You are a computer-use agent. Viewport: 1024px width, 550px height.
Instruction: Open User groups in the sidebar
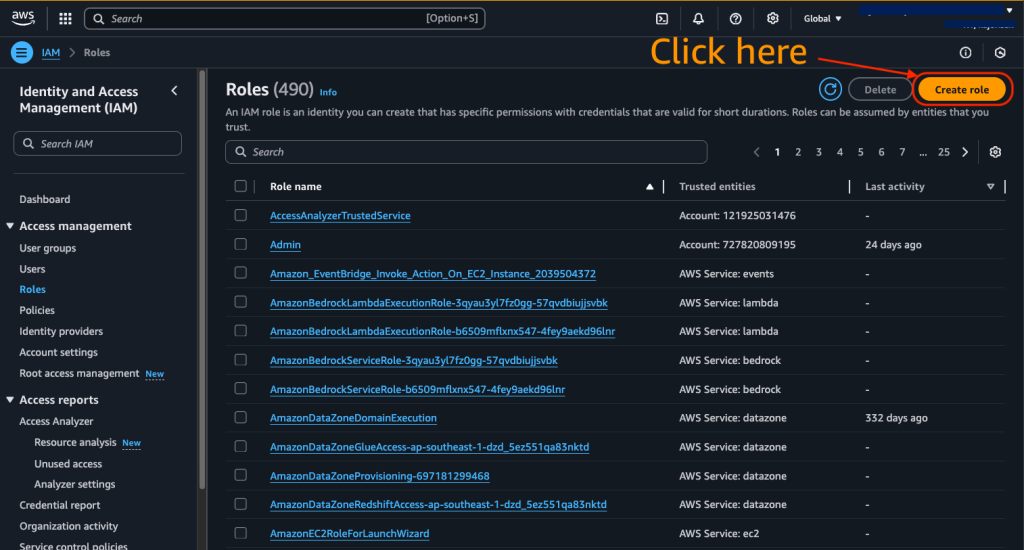pyautogui.click(x=48, y=248)
